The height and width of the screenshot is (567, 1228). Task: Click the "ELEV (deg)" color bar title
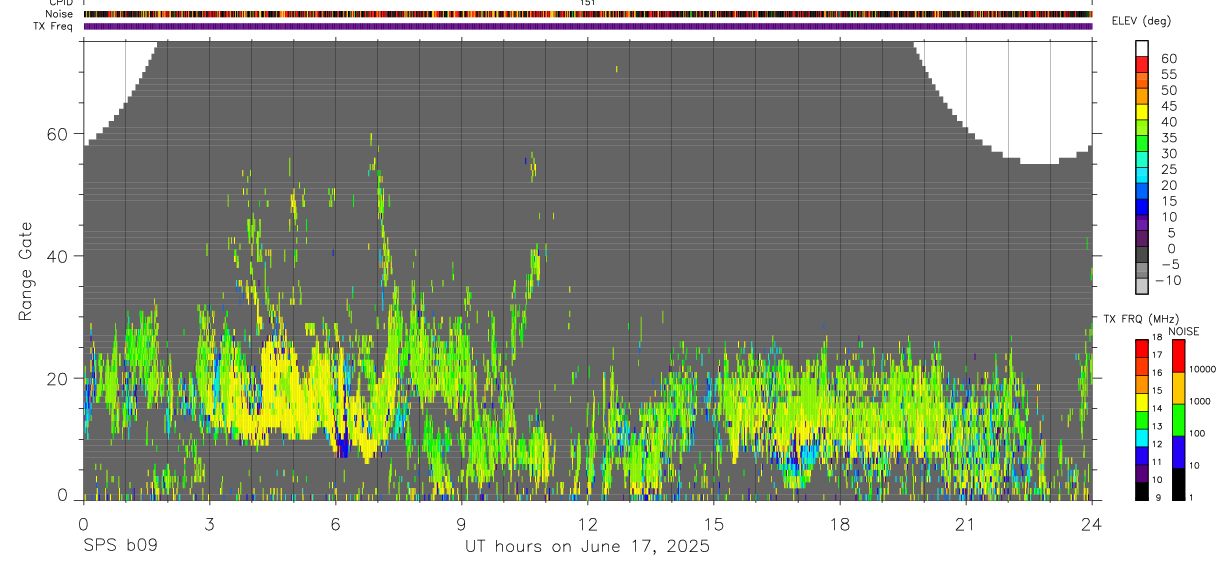(x=1141, y=21)
